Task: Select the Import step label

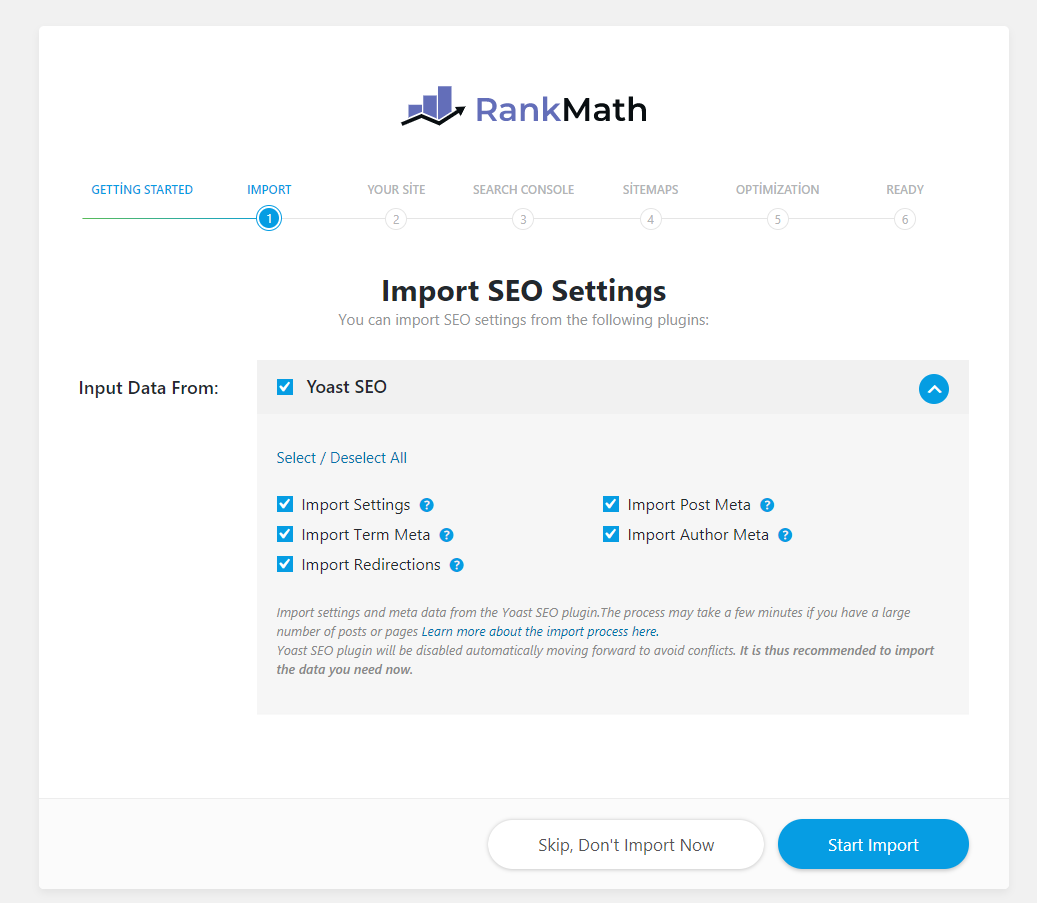Action: 269,190
